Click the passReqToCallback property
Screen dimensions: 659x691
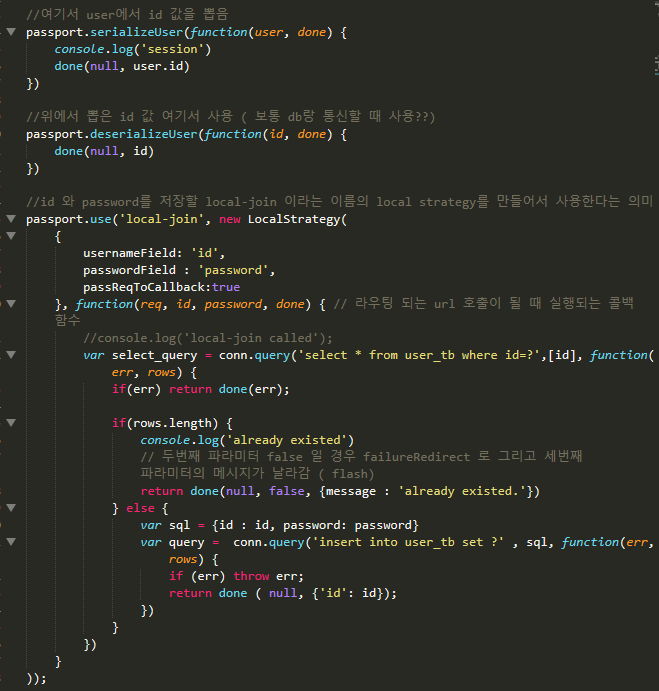coord(144,287)
